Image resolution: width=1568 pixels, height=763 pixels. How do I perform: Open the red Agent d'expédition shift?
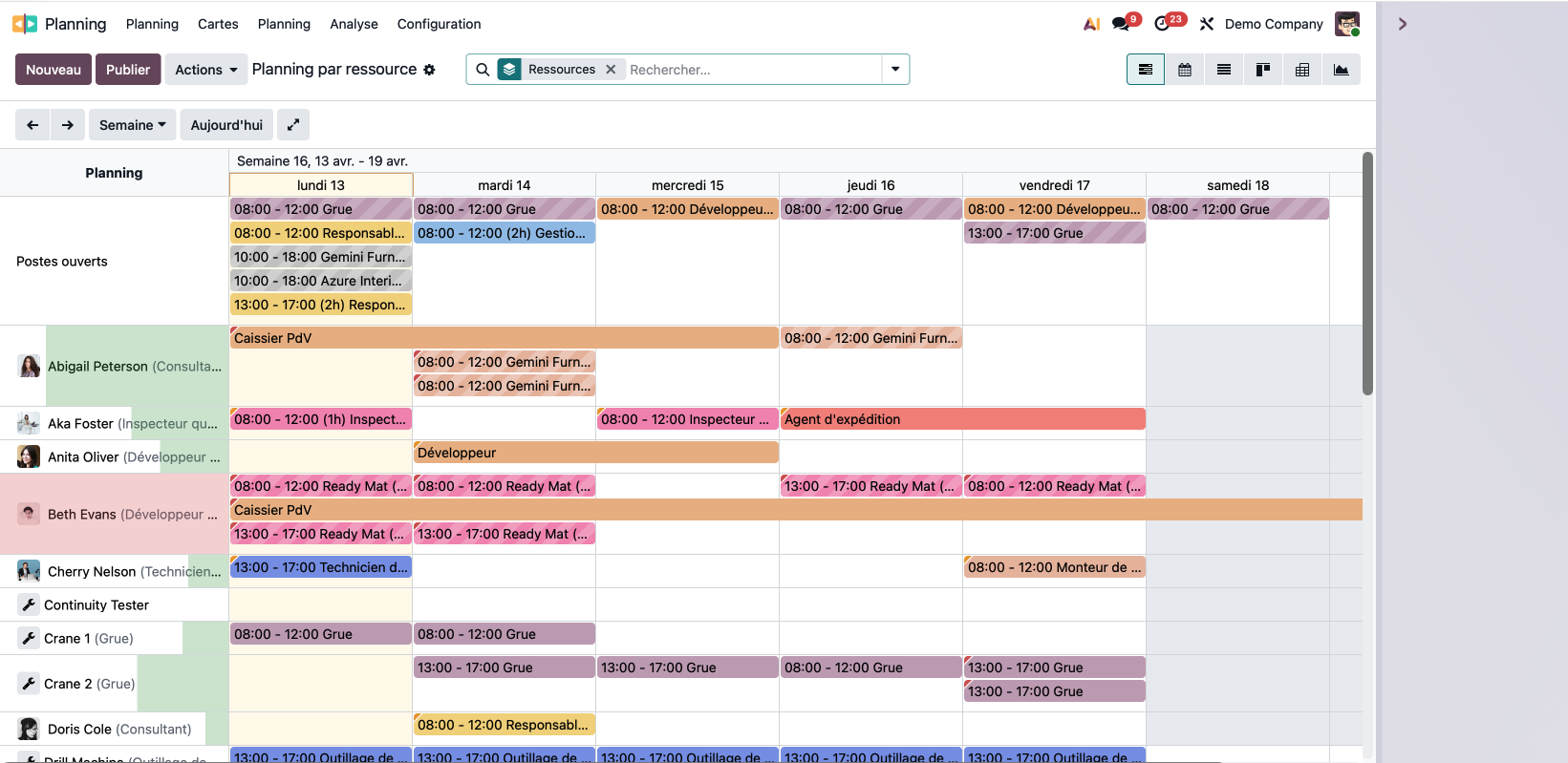[x=962, y=419]
